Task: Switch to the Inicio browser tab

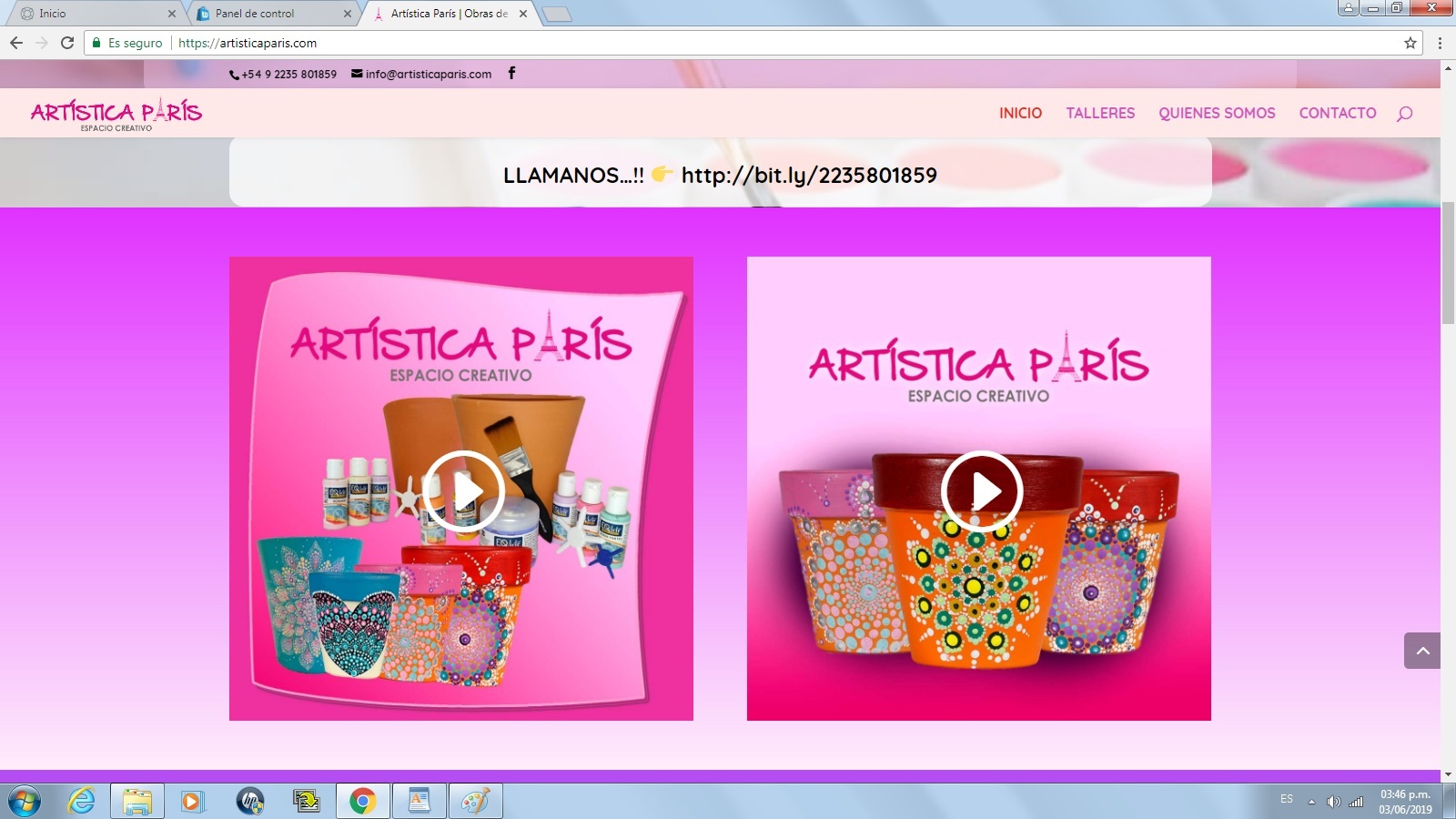Action: (x=95, y=14)
